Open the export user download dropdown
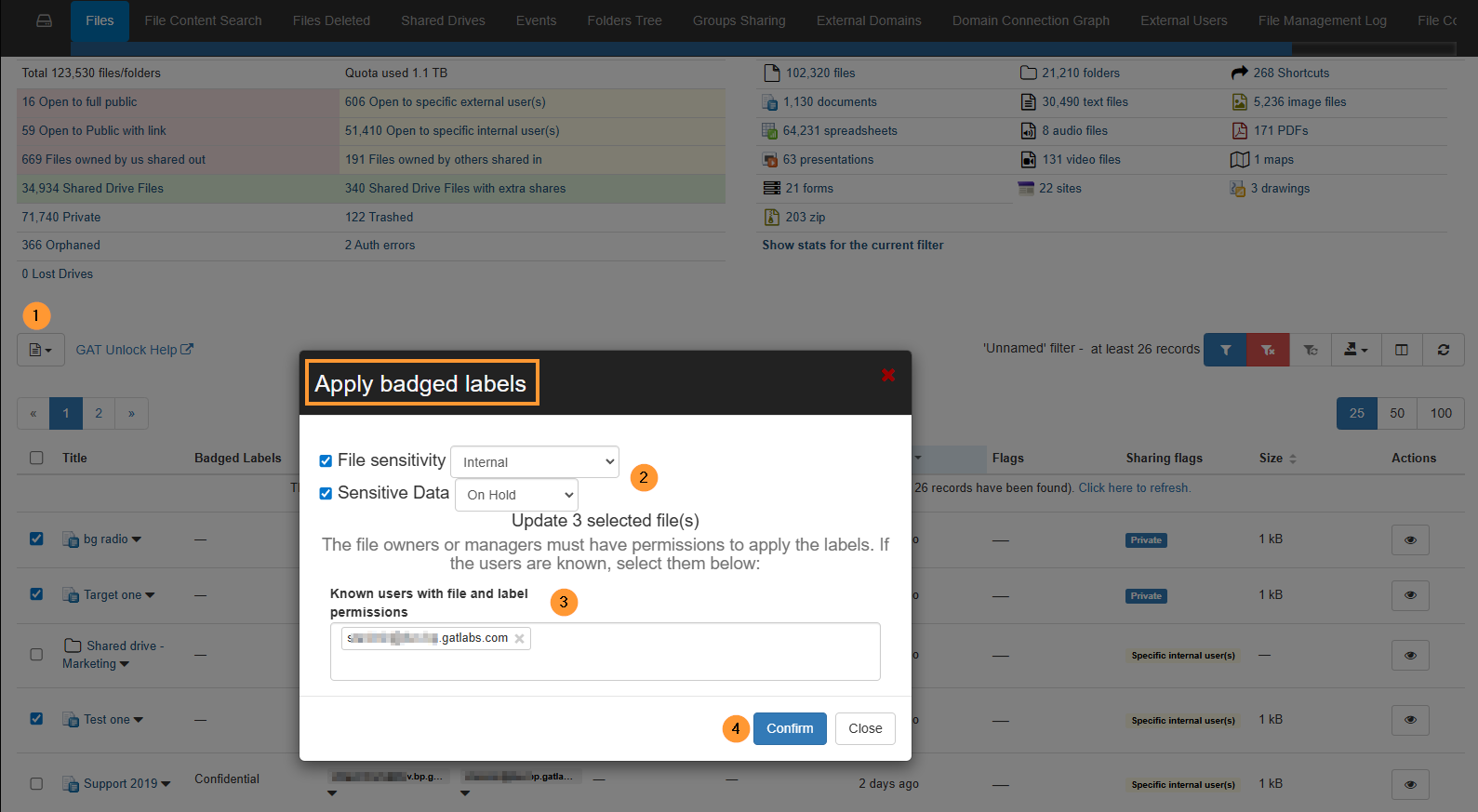 tap(1356, 350)
